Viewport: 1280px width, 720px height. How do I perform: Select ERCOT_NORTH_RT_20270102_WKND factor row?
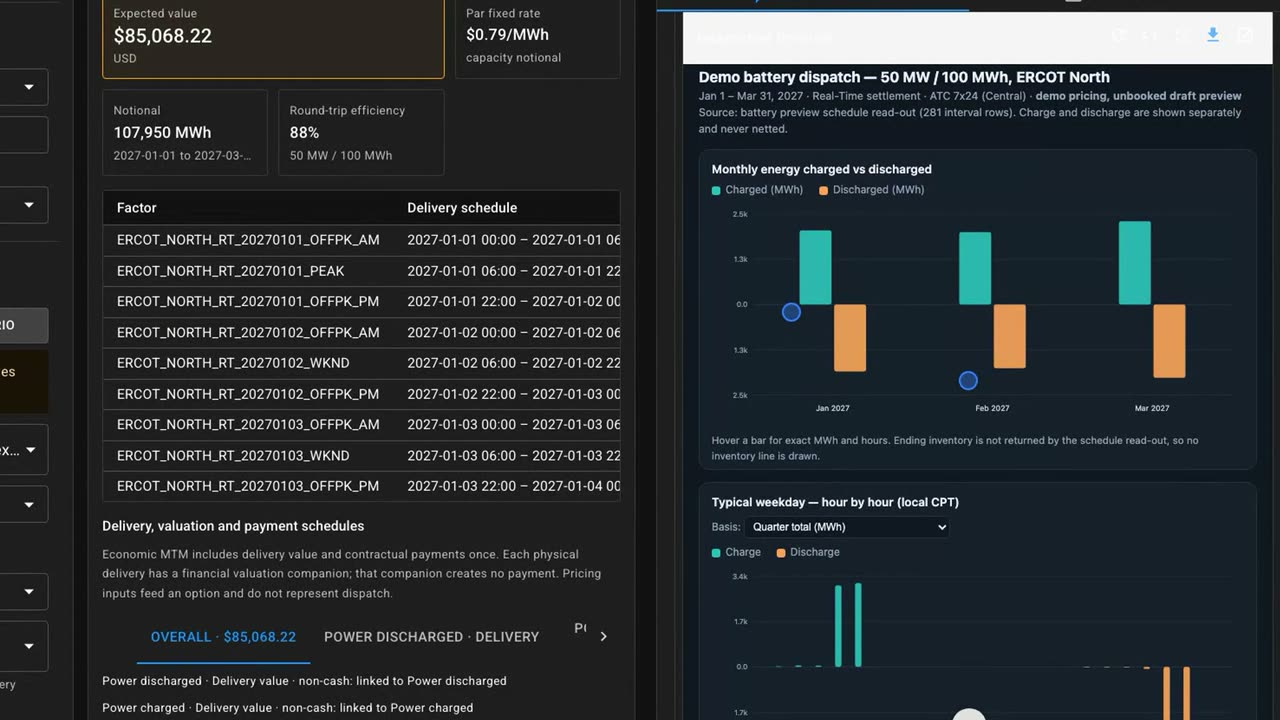coord(361,363)
